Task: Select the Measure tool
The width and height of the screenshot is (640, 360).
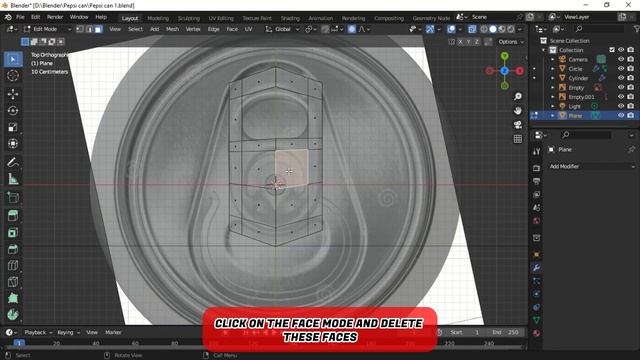Action: [13, 179]
